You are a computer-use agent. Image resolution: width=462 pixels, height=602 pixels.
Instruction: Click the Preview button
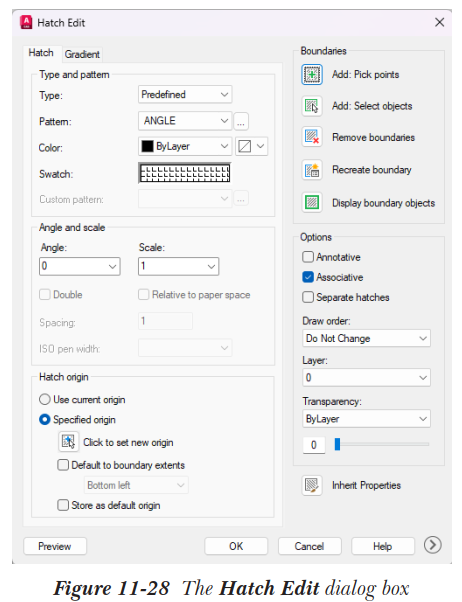pyautogui.click(x=55, y=546)
